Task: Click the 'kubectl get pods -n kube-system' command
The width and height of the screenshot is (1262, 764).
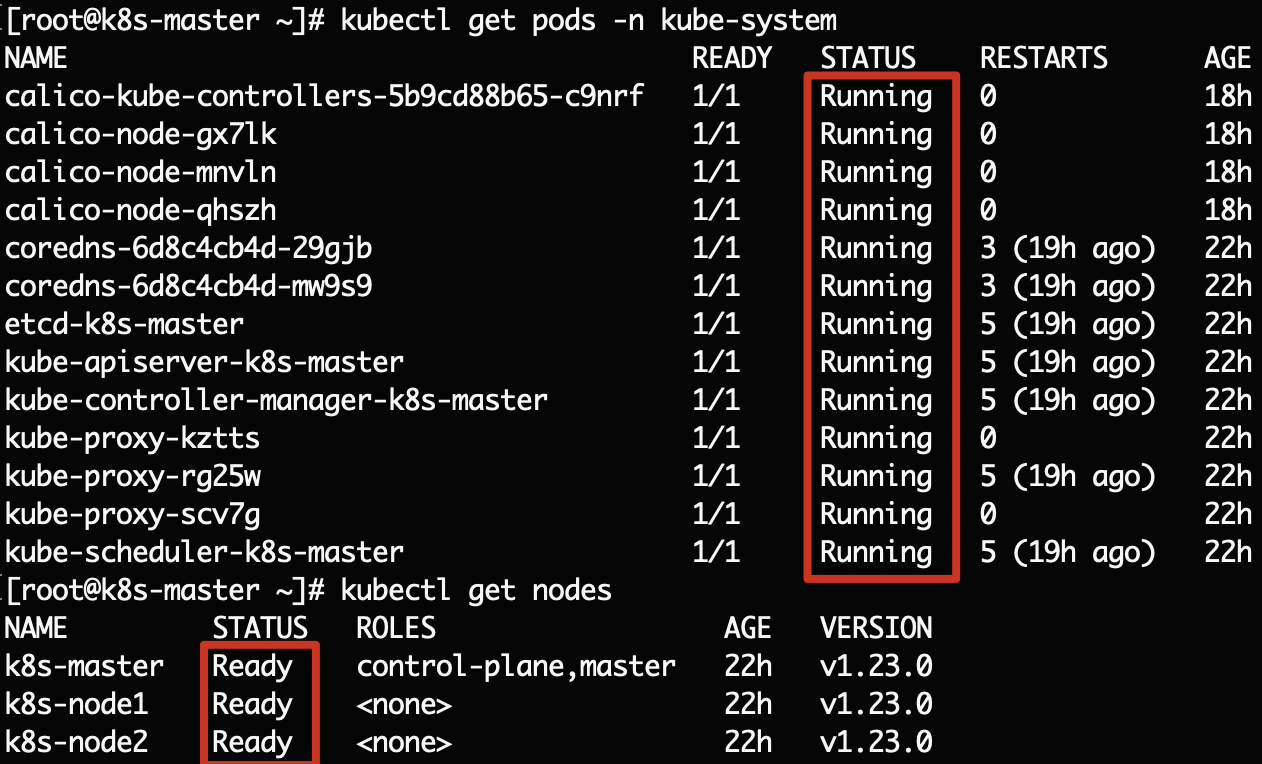Action: click(589, 21)
